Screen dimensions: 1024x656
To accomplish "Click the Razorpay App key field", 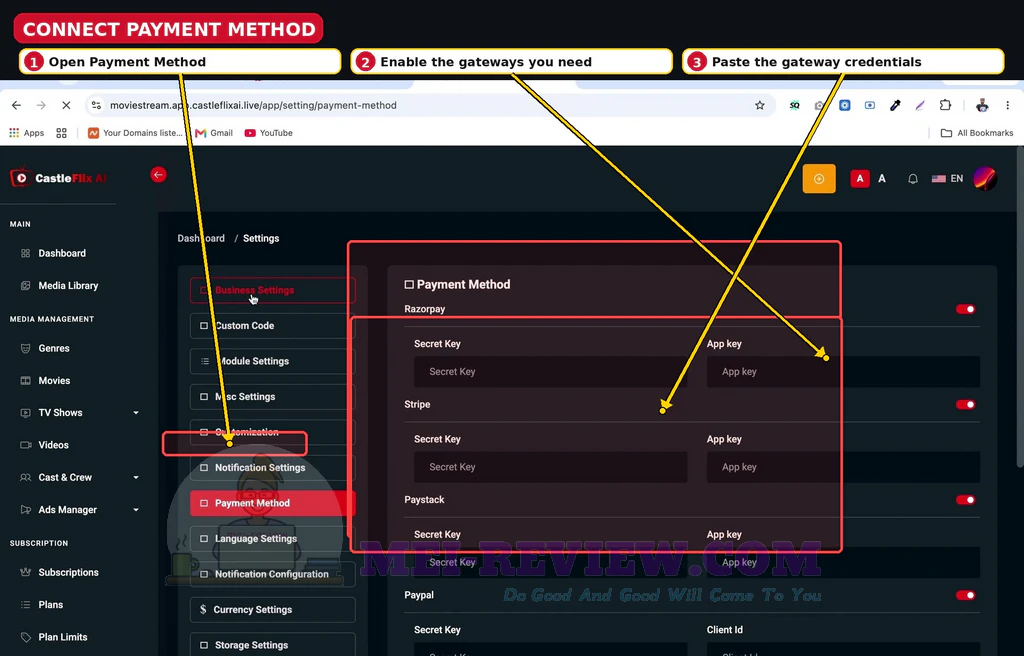I will point(843,372).
